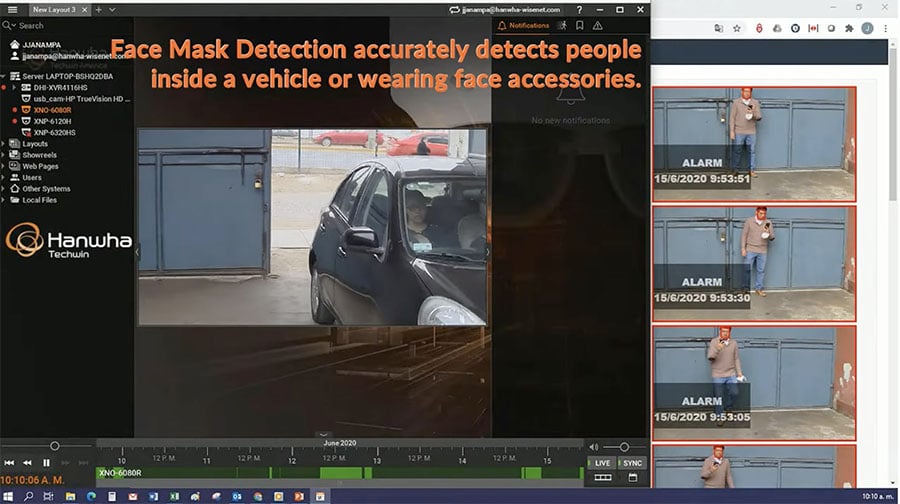Pause playback in the timeline controls

[x=46, y=463]
